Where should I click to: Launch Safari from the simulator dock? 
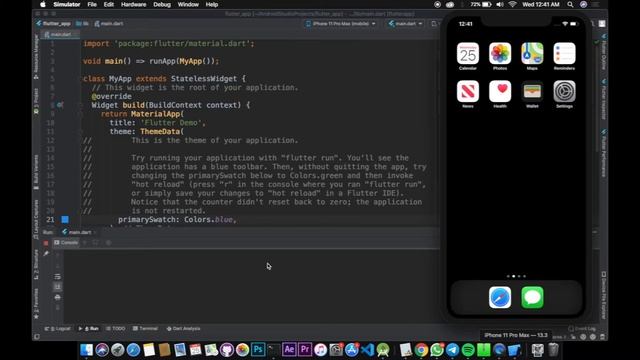(500, 297)
